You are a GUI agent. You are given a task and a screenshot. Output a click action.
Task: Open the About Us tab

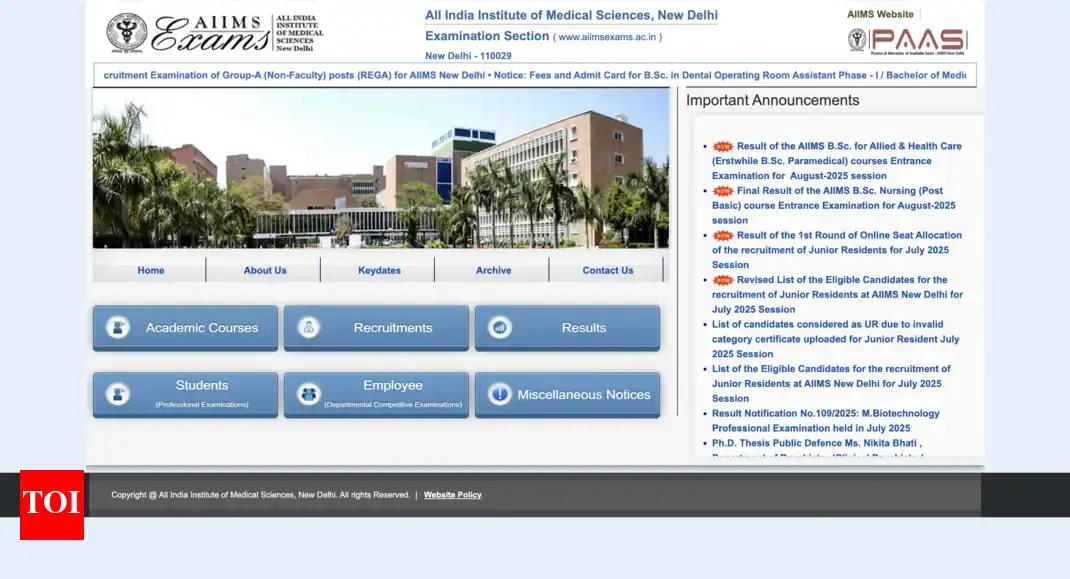tap(265, 270)
